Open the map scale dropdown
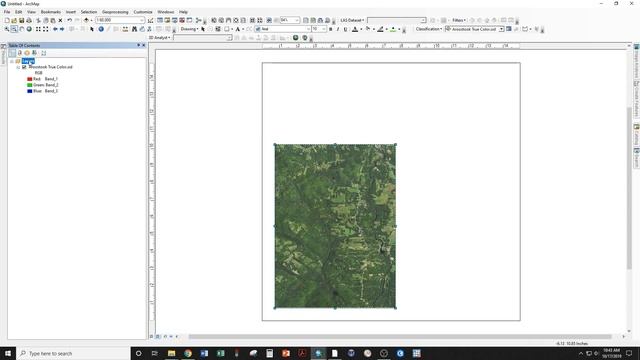This screenshot has width=640, height=360. [142, 20]
